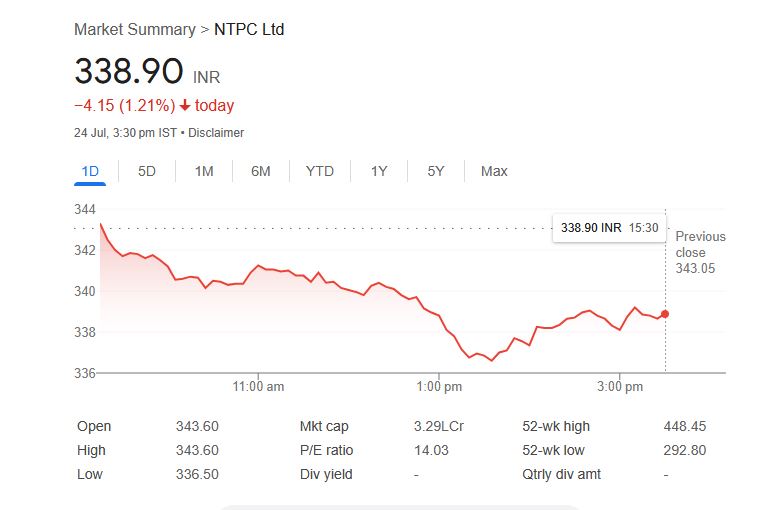This screenshot has height=510, width=770.
Task: Open the Market Summary breadcrumb link
Action: [x=134, y=30]
